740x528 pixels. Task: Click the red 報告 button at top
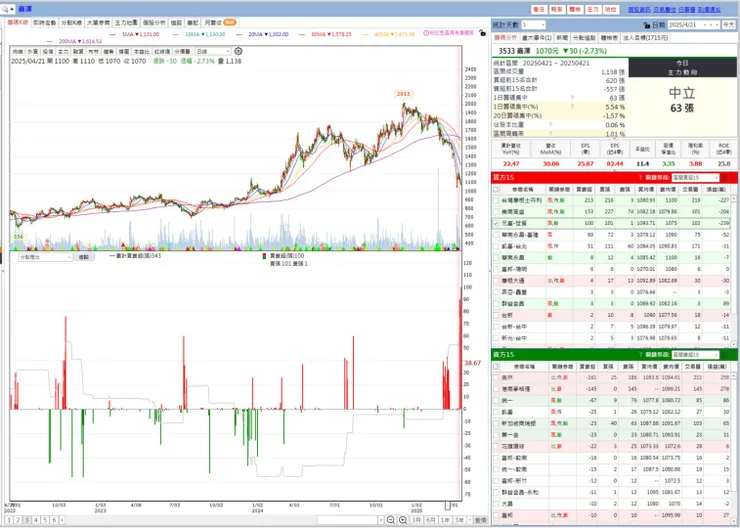coord(557,9)
